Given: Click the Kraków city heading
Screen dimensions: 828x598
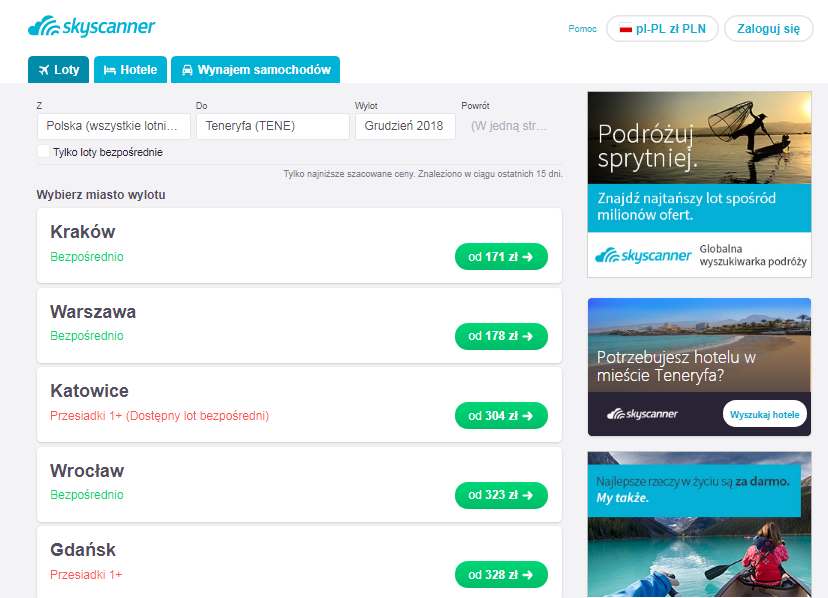Looking at the screenshot, I should (82, 232).
